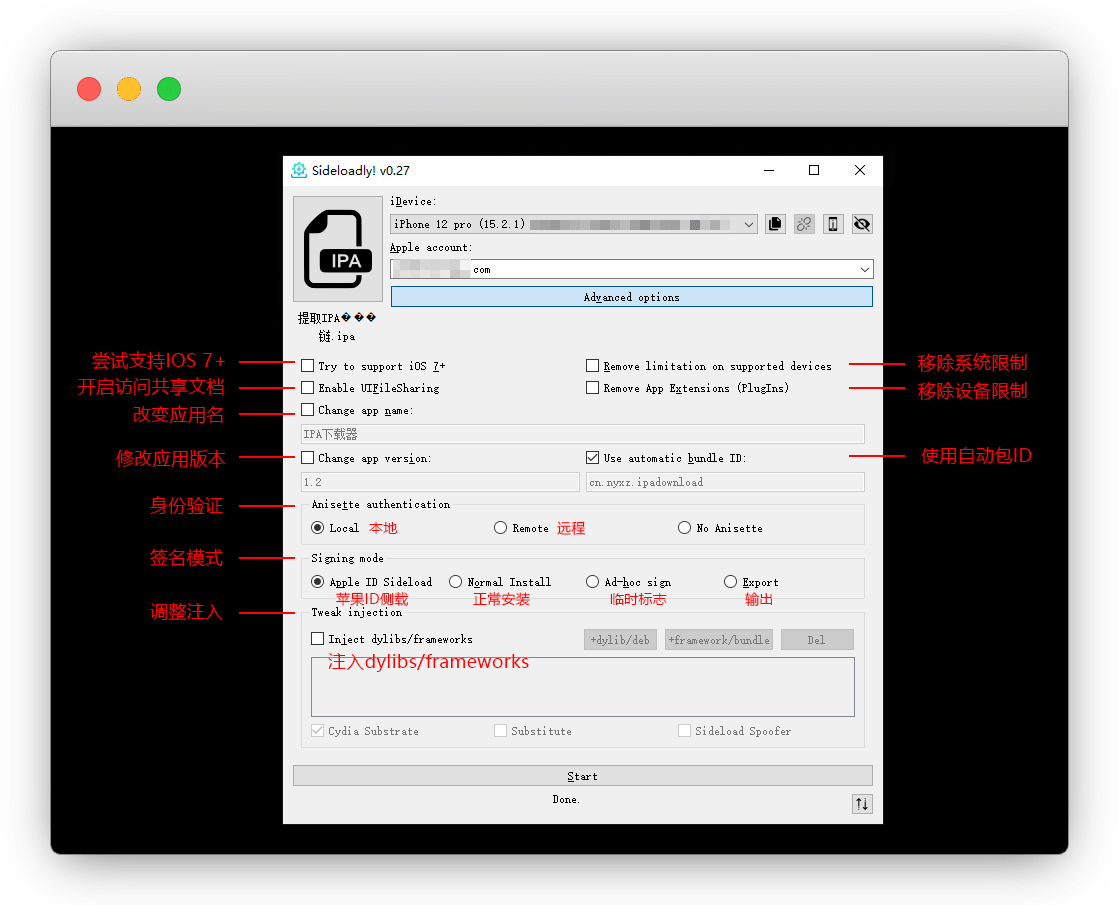The height and width of the screenshot is (905, 1119).
Task: Uncheck Use automatic bundle ID
Action: tap(593, 458)
